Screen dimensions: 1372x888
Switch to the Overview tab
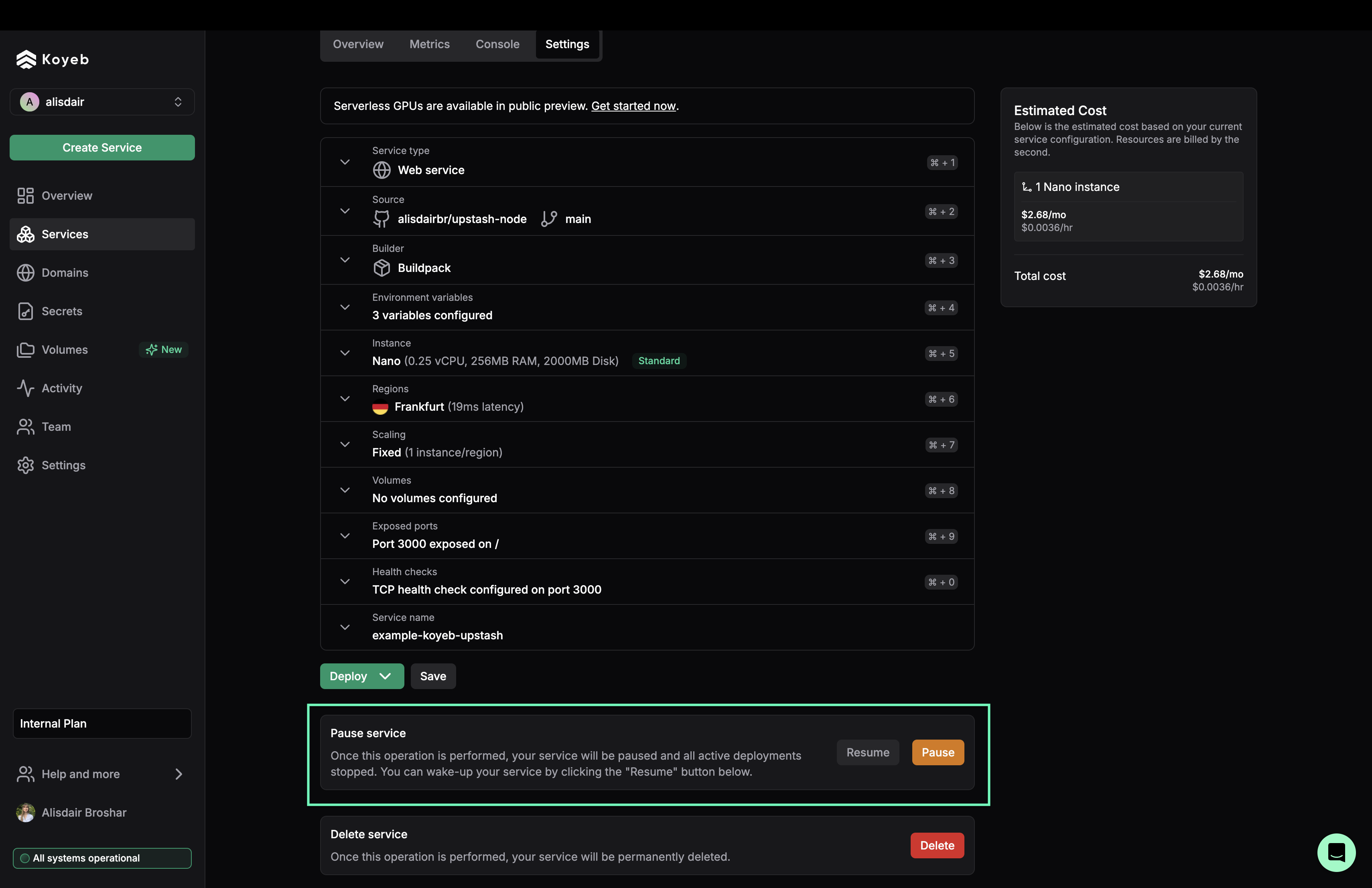358,43
